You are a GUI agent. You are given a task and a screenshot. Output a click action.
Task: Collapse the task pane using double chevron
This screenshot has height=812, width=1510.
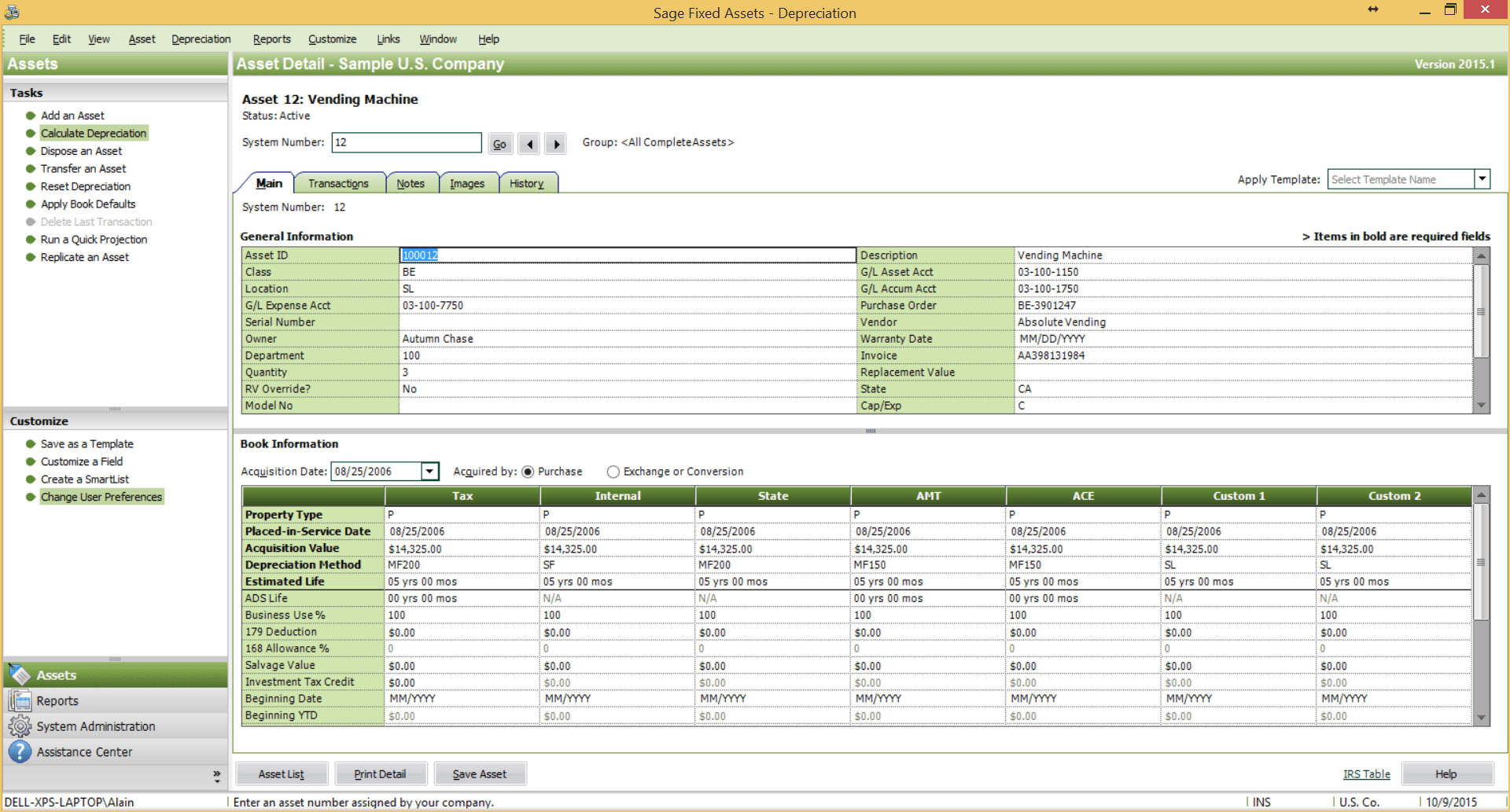pos(217,776)
